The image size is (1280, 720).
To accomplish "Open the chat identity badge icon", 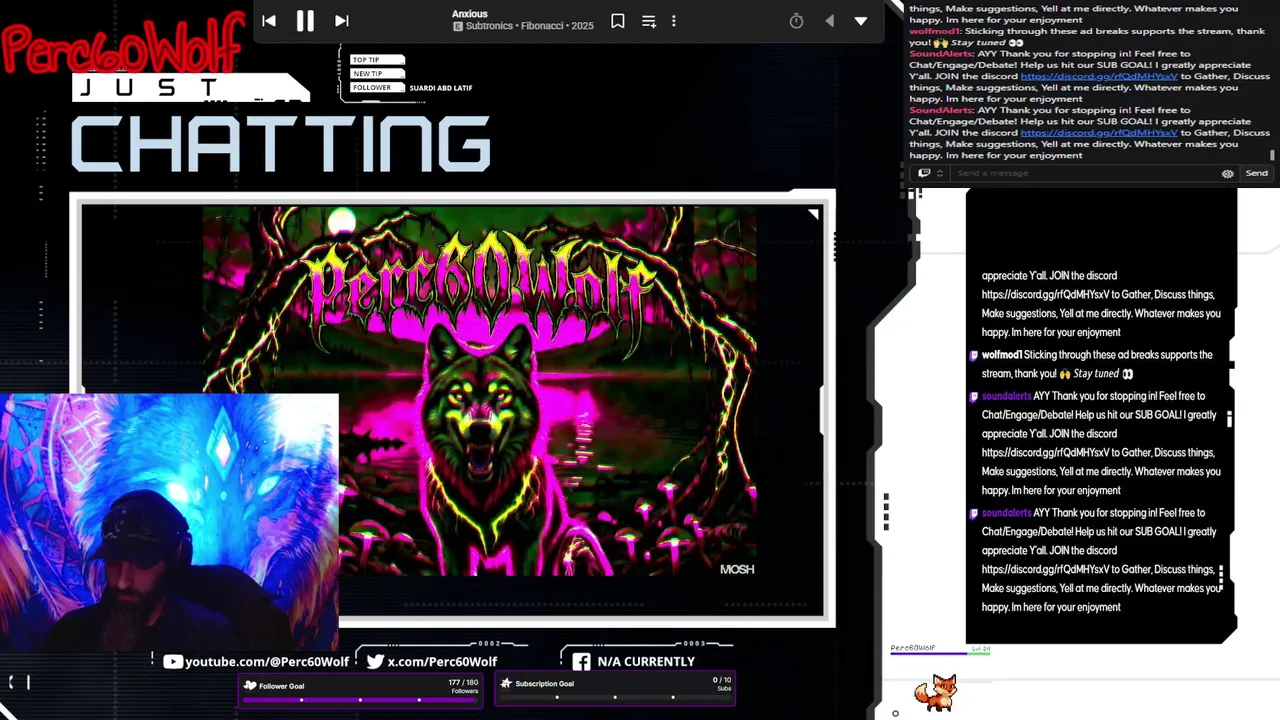I will [x=924, y=173].
